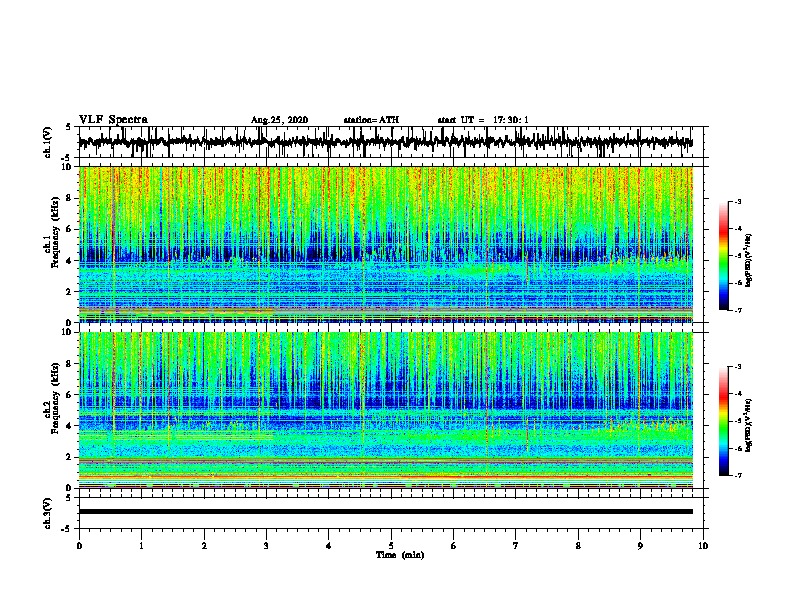Viewport: 792px width, 612px height.
Task: Click the "start UT = 17:30:1" header text
Action: [483, 120]
